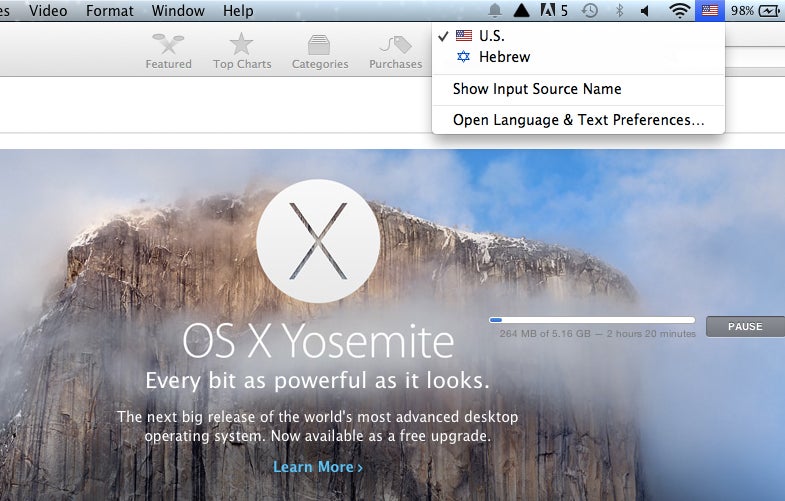Viewport: 785px width, 501px height.
Task: Open the Featured section in App Store
Action: pyautogui.click(x=169, y=51)
